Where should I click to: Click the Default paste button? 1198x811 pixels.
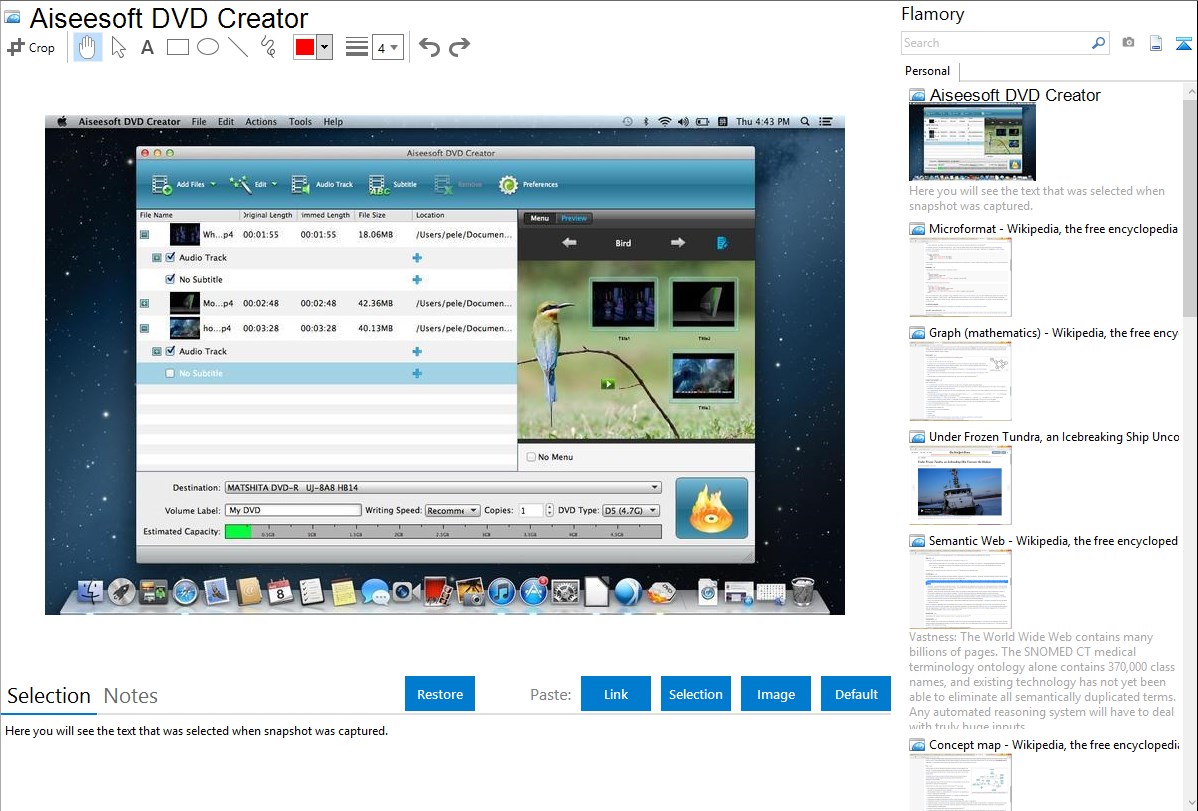pyautogui.click(x=856, y=694)
